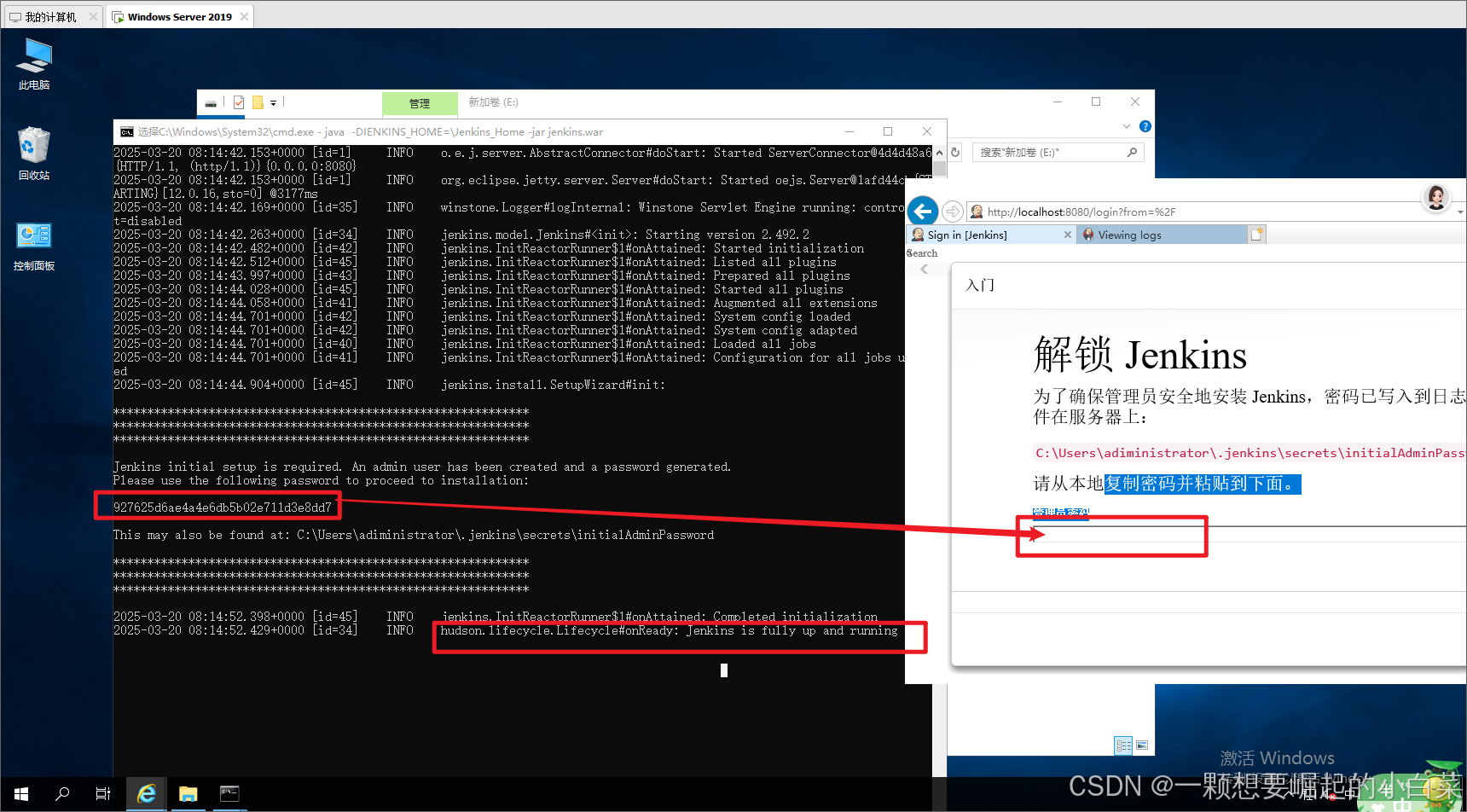Screen dimensions: 1467x812
Task: Click the localhost:8080 address bar
Action: (1211, 212)
